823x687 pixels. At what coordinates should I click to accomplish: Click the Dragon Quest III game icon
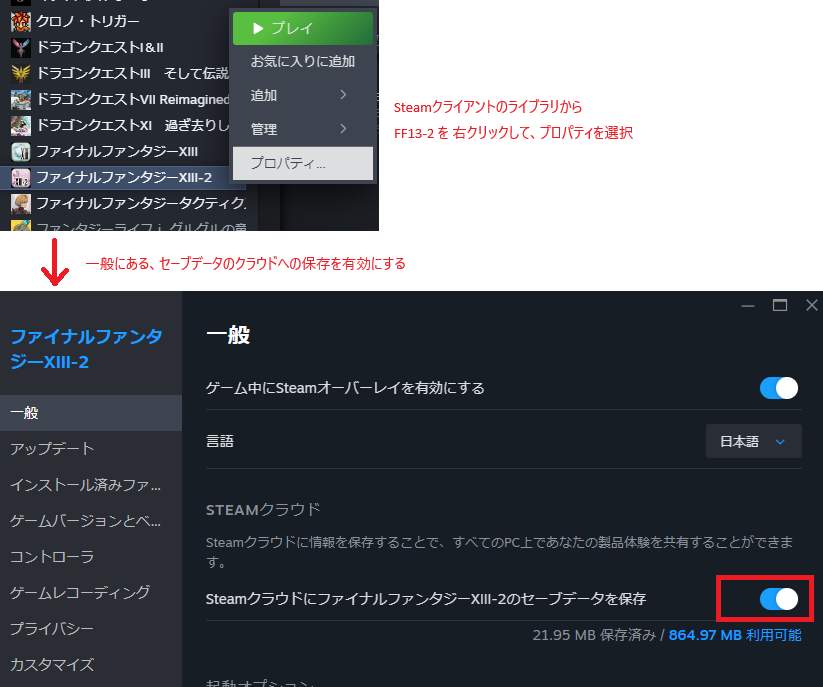(x=21, y=73)
